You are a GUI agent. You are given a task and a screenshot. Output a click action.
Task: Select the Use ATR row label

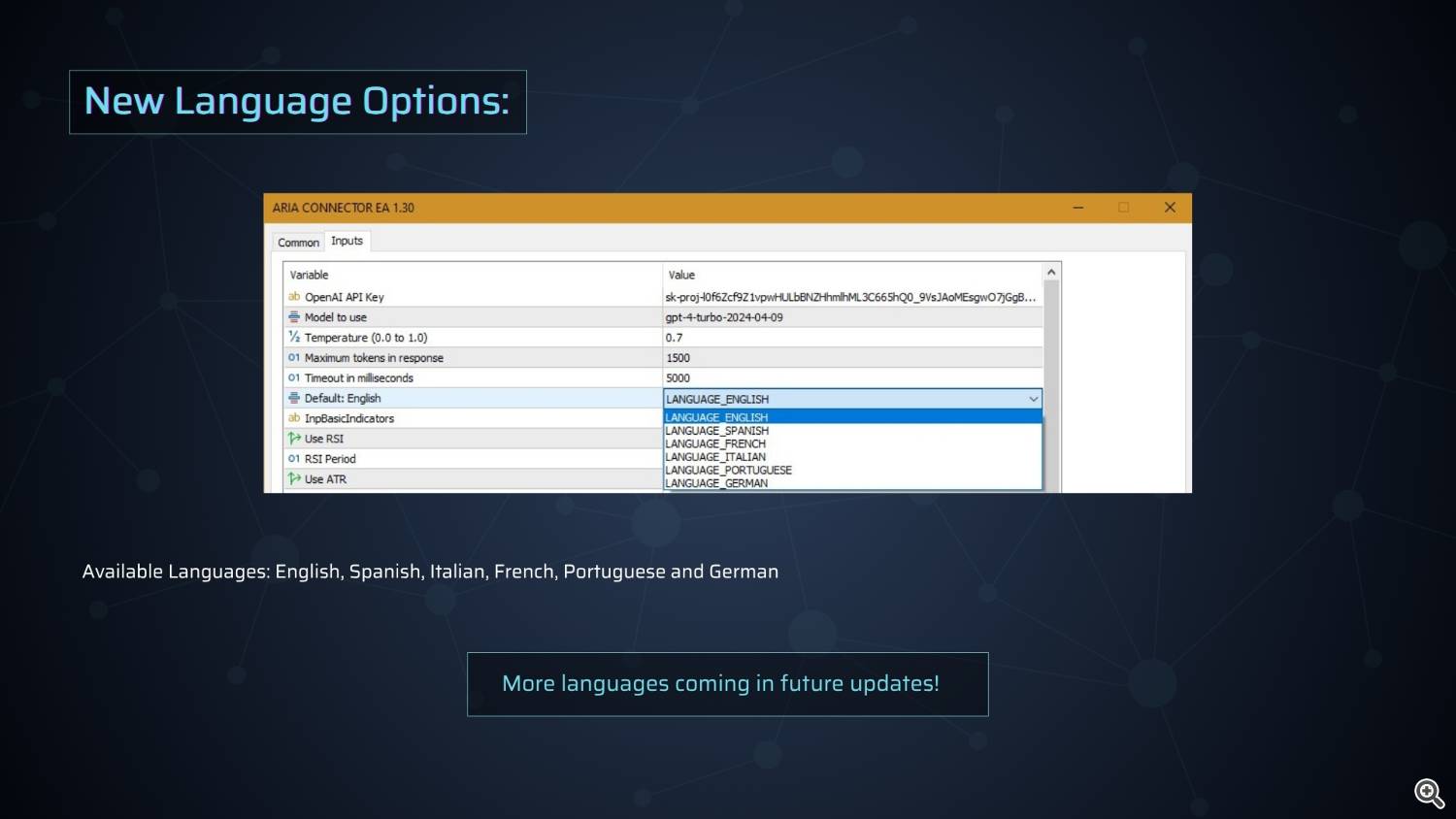point(325,479)
